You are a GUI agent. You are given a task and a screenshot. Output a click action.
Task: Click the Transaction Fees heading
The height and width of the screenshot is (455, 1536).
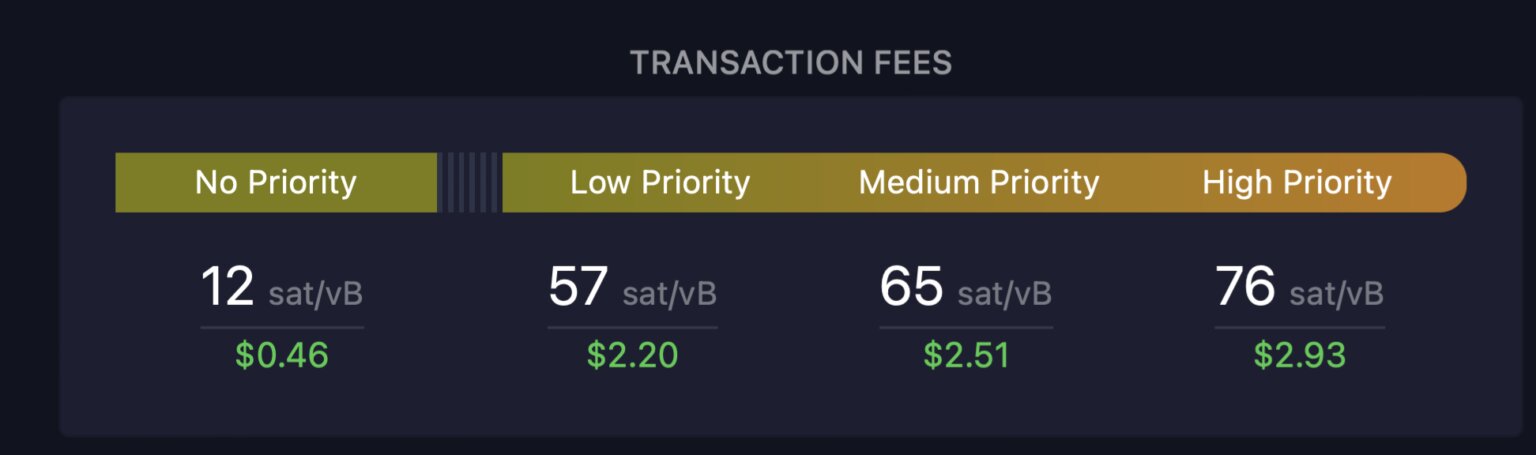pyautogui.click(x=791, y=63)
